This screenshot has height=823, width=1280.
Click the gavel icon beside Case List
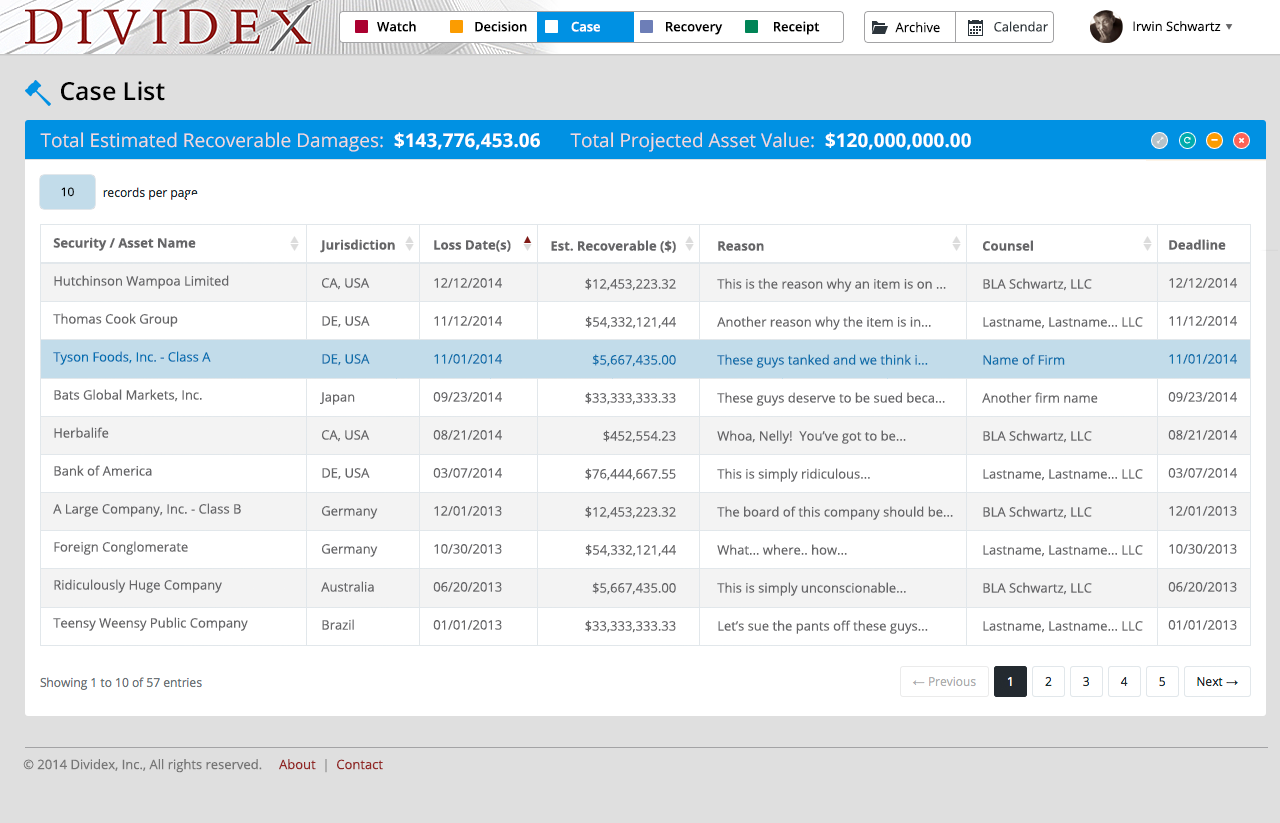[x=38, y=92]
